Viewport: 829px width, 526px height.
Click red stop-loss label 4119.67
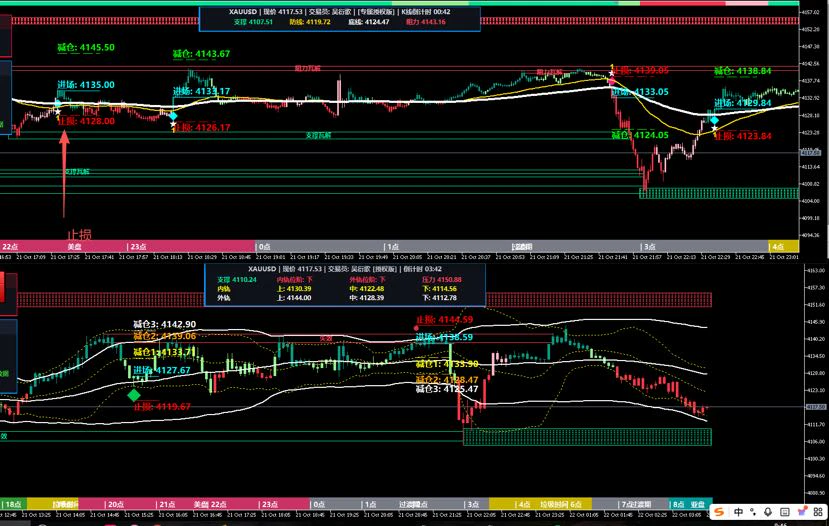pos(162,407)
